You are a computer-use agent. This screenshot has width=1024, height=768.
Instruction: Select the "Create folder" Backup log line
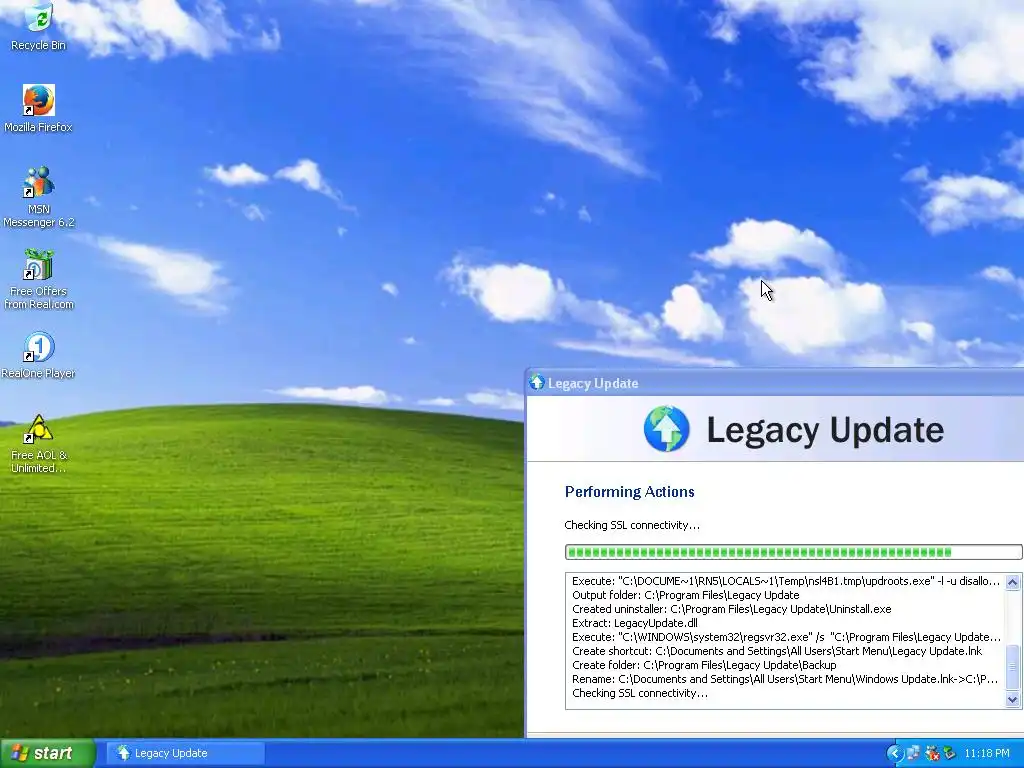click(x=704, y=665)
